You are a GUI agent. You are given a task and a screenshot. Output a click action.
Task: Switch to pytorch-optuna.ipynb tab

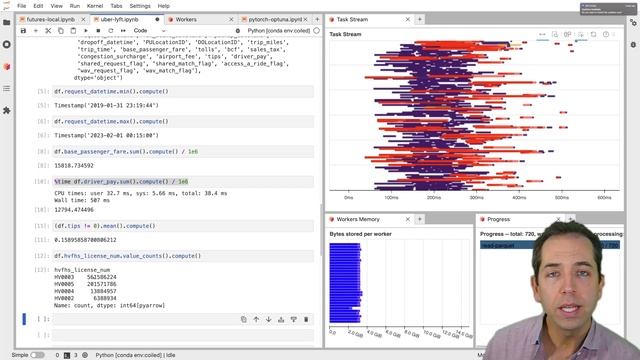point(275,19)
